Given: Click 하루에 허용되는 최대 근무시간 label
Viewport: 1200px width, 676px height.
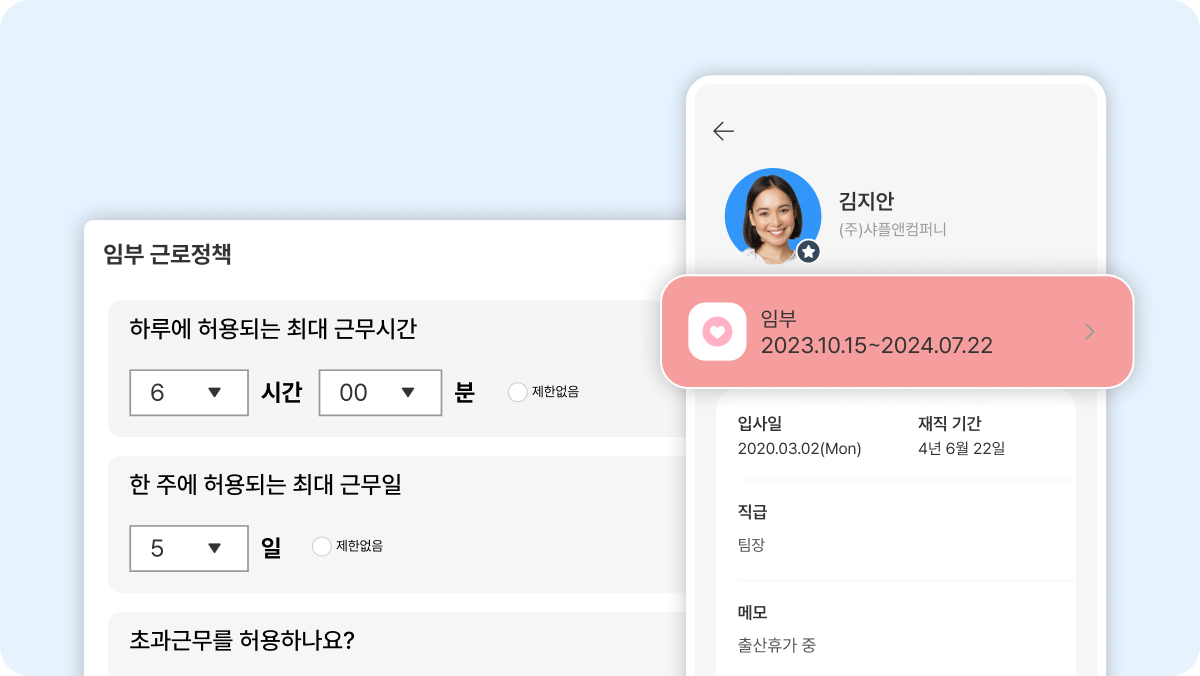Looking at the screenshot, I should pyautogui.click(x=273, y=328).
